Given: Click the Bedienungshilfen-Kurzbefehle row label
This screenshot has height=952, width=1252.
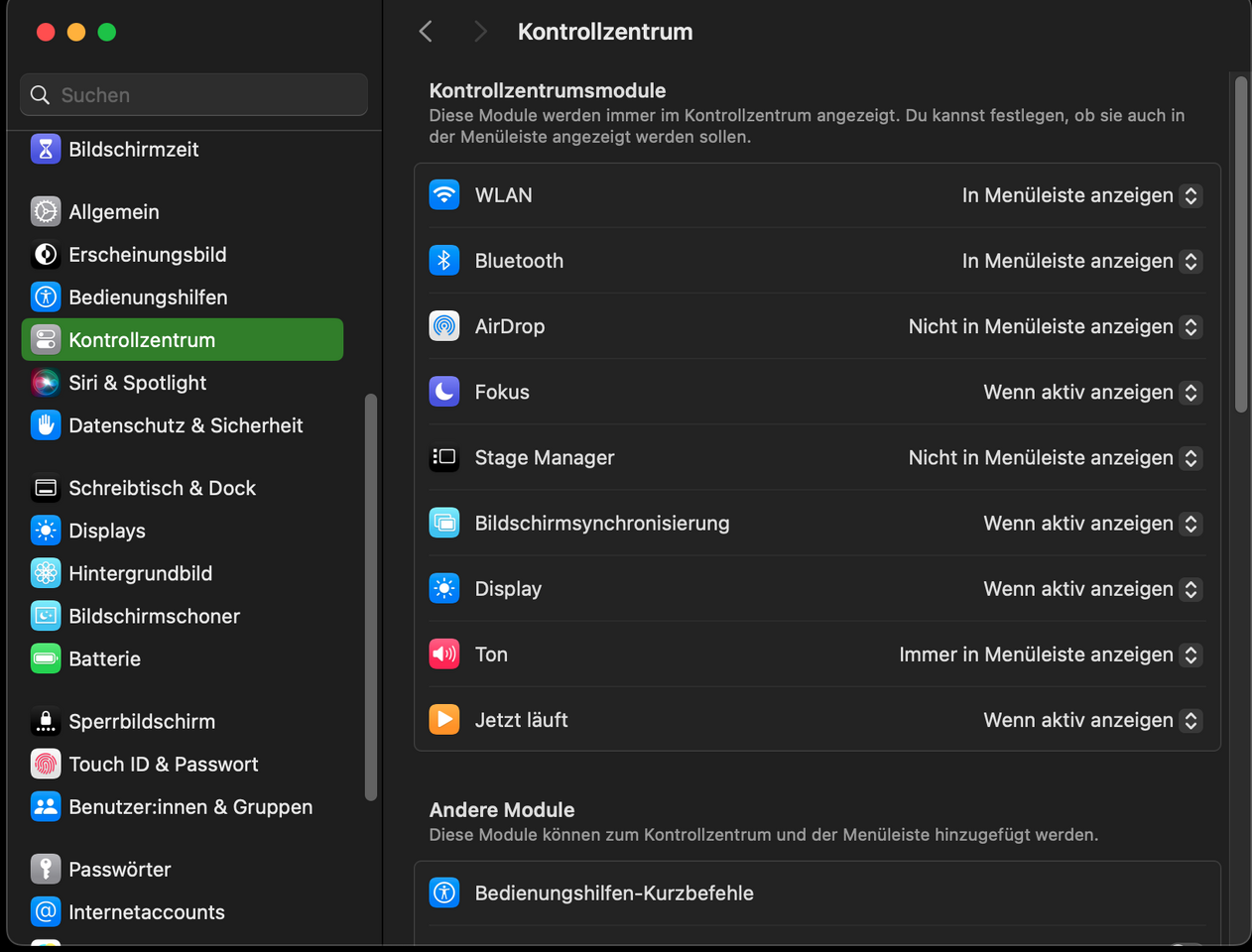Looking at the screenshot, I should click(614, 892).
